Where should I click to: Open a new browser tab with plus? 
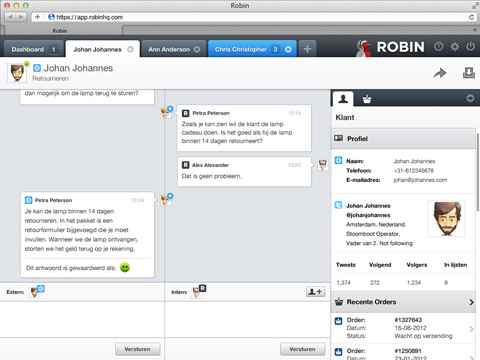pyautogui.click(x=474, y=30)
